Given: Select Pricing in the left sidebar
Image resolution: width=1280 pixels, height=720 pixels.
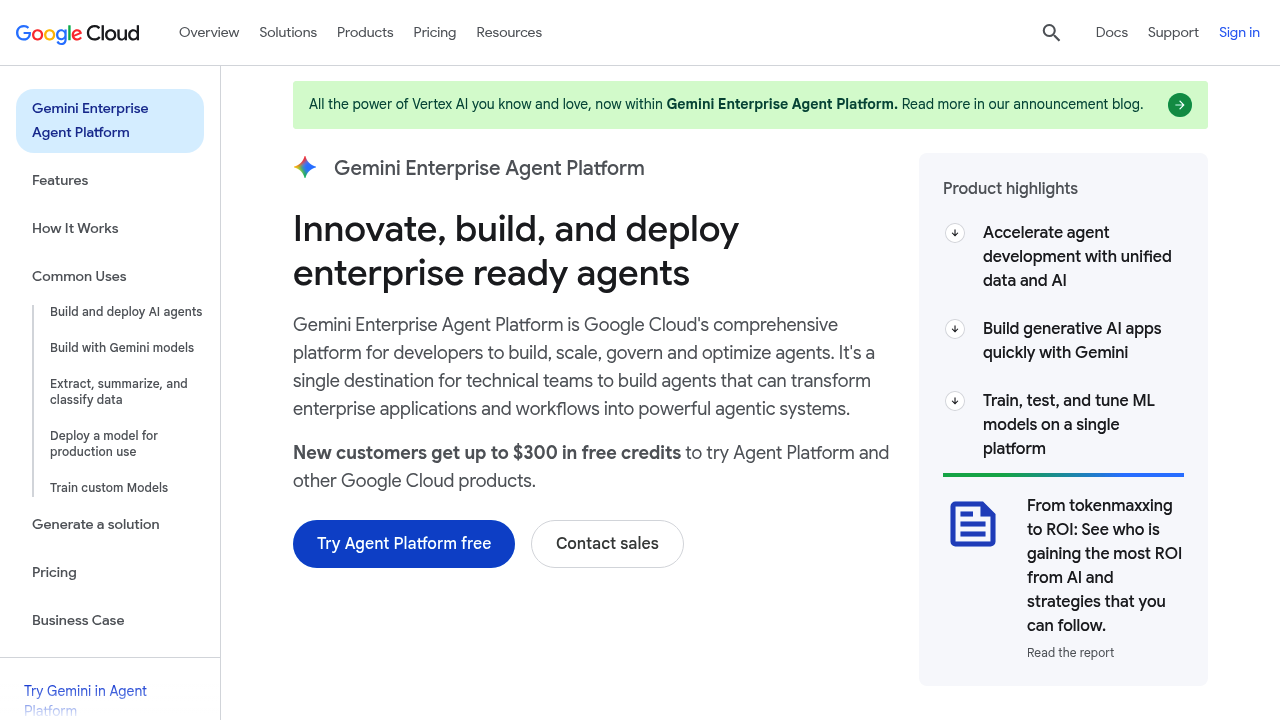Looking at the screenshot, I should (54, 573).
